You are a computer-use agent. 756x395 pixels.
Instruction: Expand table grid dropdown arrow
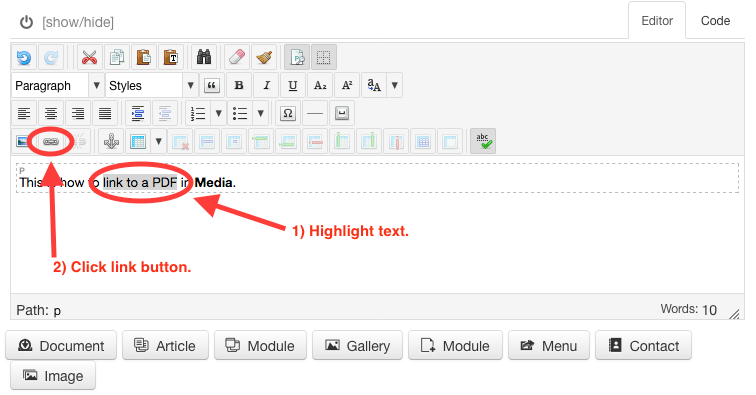point(158,142)
